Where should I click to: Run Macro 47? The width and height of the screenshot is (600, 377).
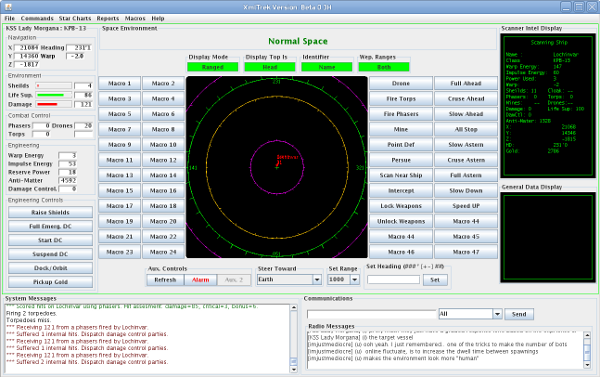(466, 252)
